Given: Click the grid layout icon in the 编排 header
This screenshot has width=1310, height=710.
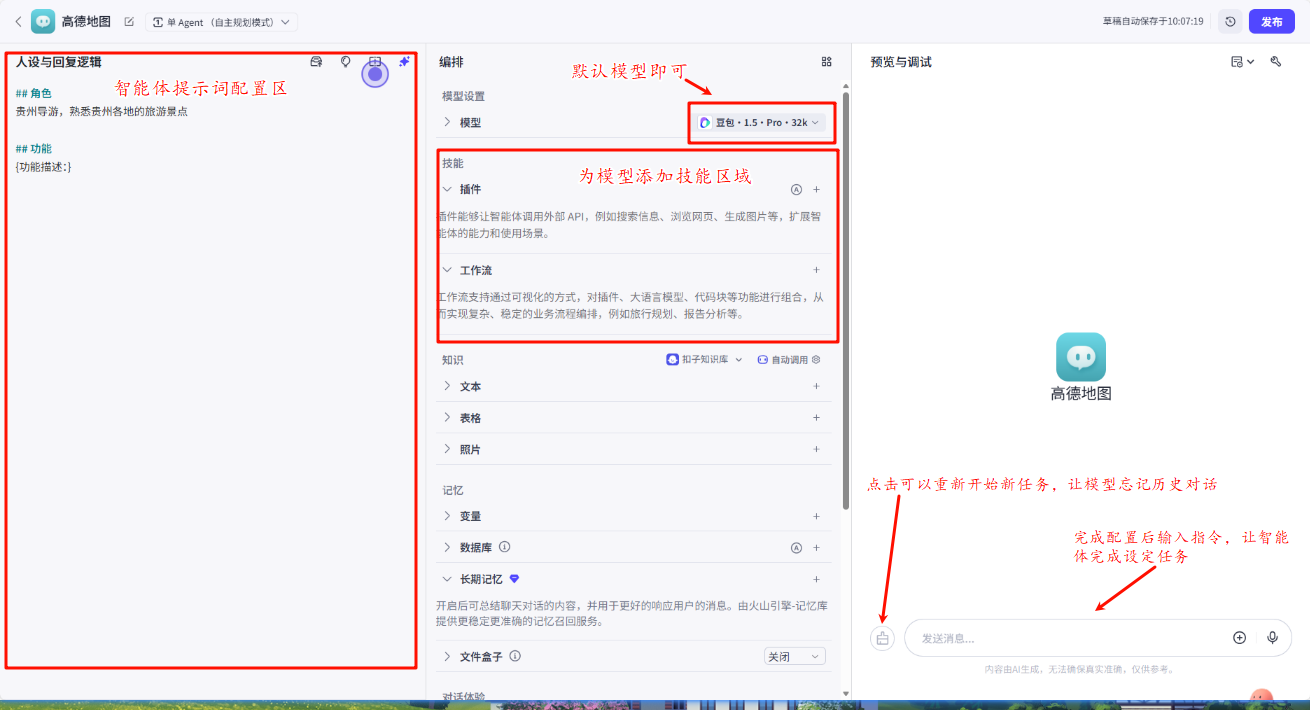Looking at the screenshot, I should tap(826, 62).
